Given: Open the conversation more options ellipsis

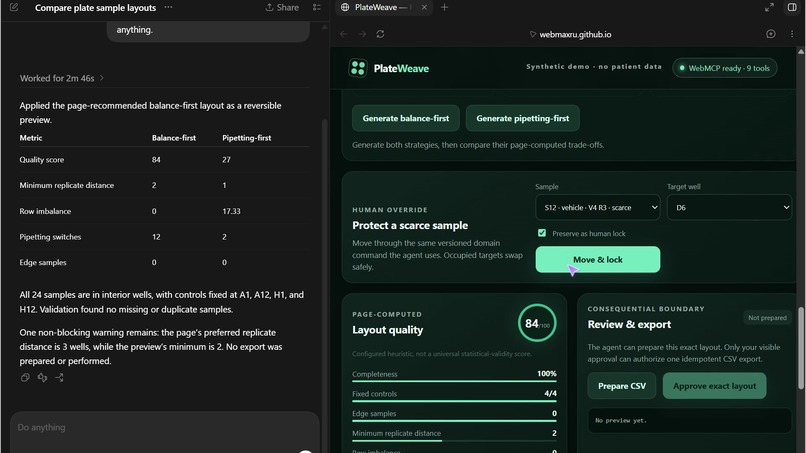Looking at the screenshot, I should pyautogui.click(x=168, y=7).
